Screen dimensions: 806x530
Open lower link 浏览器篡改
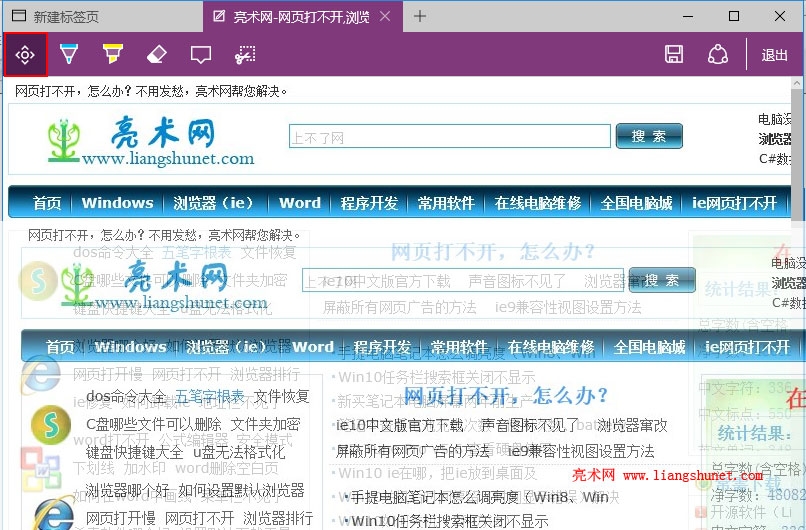click(632, 425)
